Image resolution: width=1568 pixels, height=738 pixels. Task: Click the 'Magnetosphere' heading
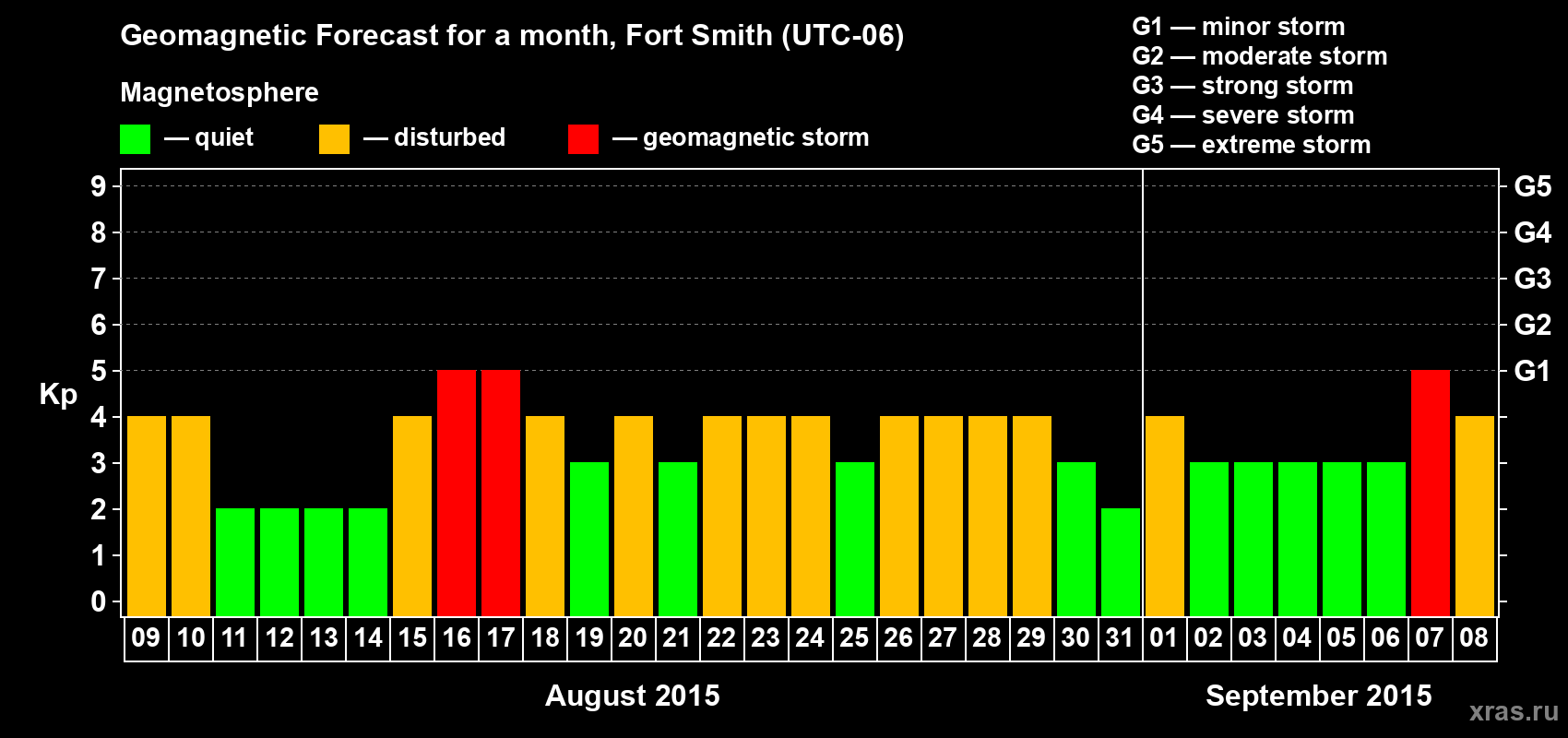coord(220,92)
